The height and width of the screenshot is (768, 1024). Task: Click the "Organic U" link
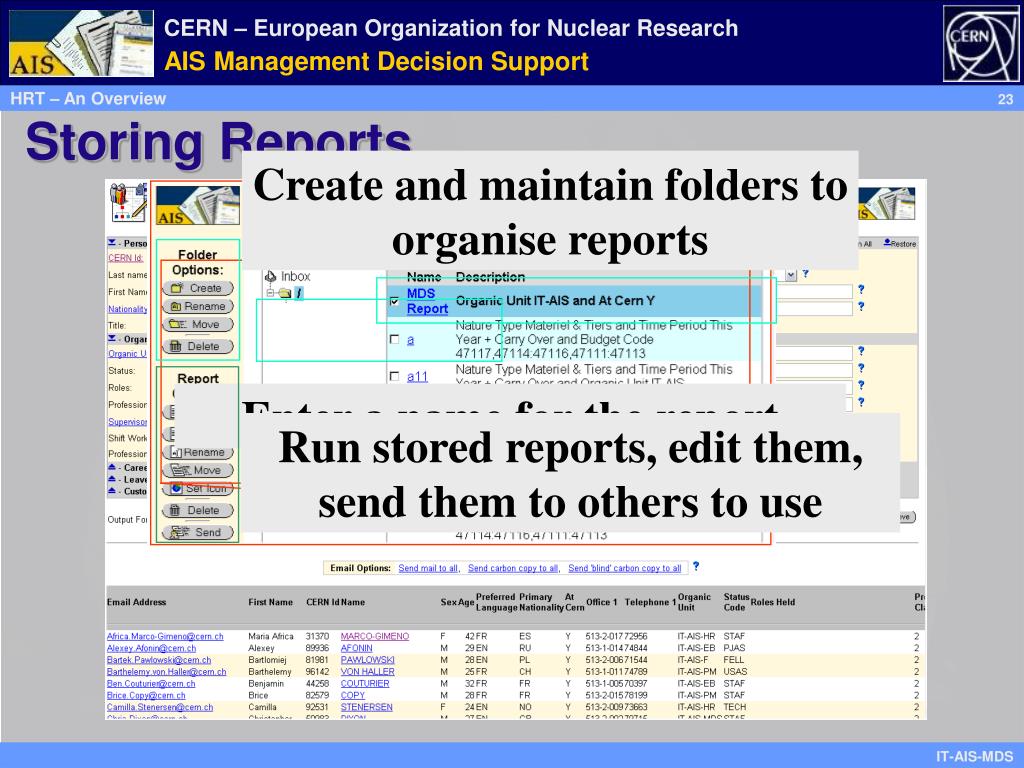coord(127,353)
